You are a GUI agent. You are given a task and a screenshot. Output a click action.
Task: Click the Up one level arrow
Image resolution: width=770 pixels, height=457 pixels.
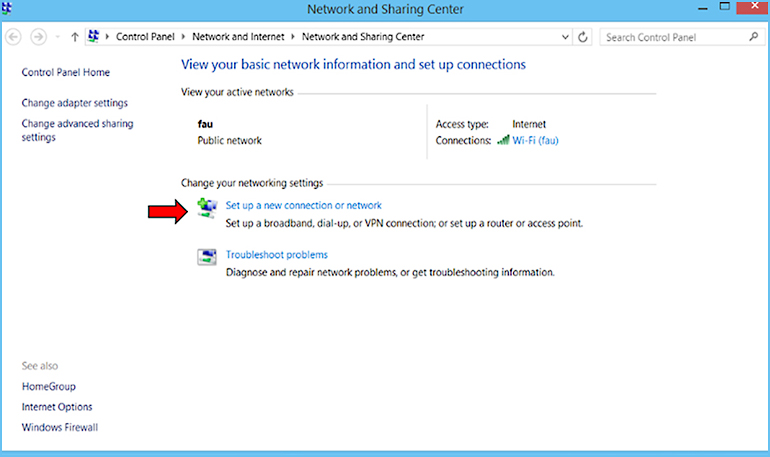pyautogui.click(x=75, y=37)
